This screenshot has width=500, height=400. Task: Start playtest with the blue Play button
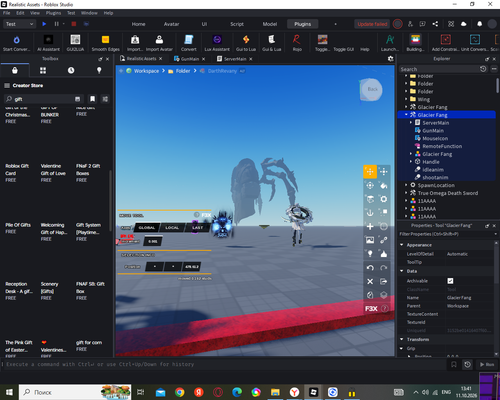click(44, 24)
